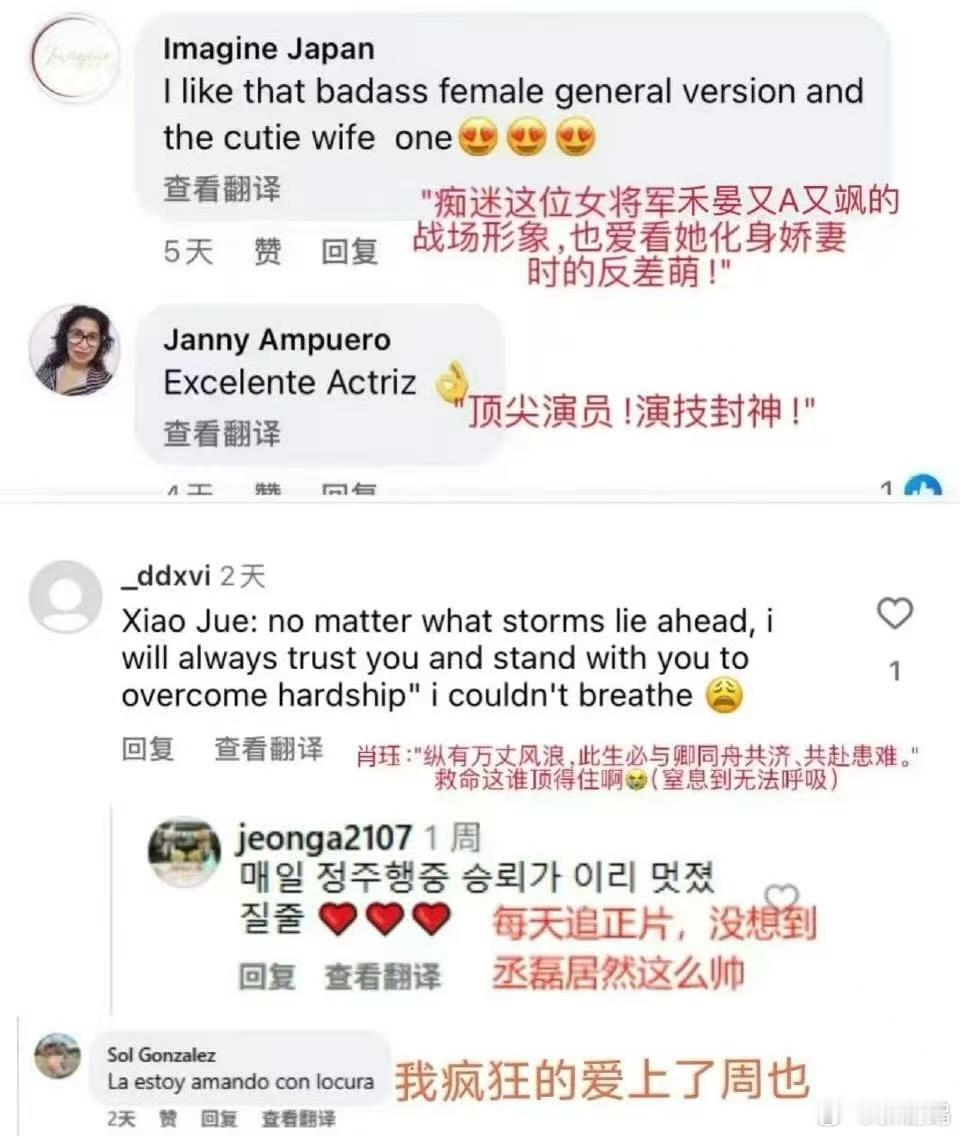Open Imagine Japan's profile avatar

click(x=72, y=58)
